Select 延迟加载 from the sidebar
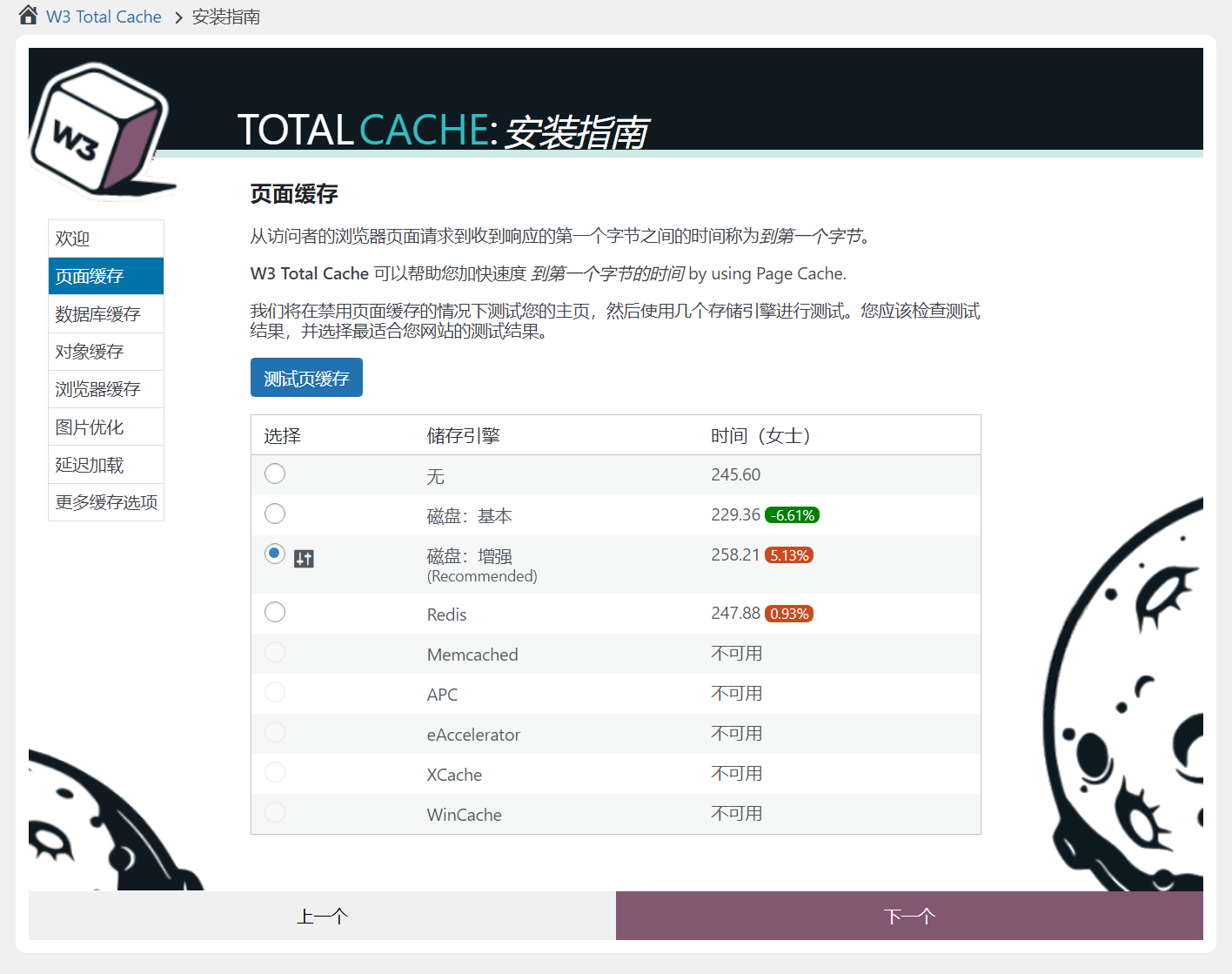Screen dimensions: 1232x974 106,465
